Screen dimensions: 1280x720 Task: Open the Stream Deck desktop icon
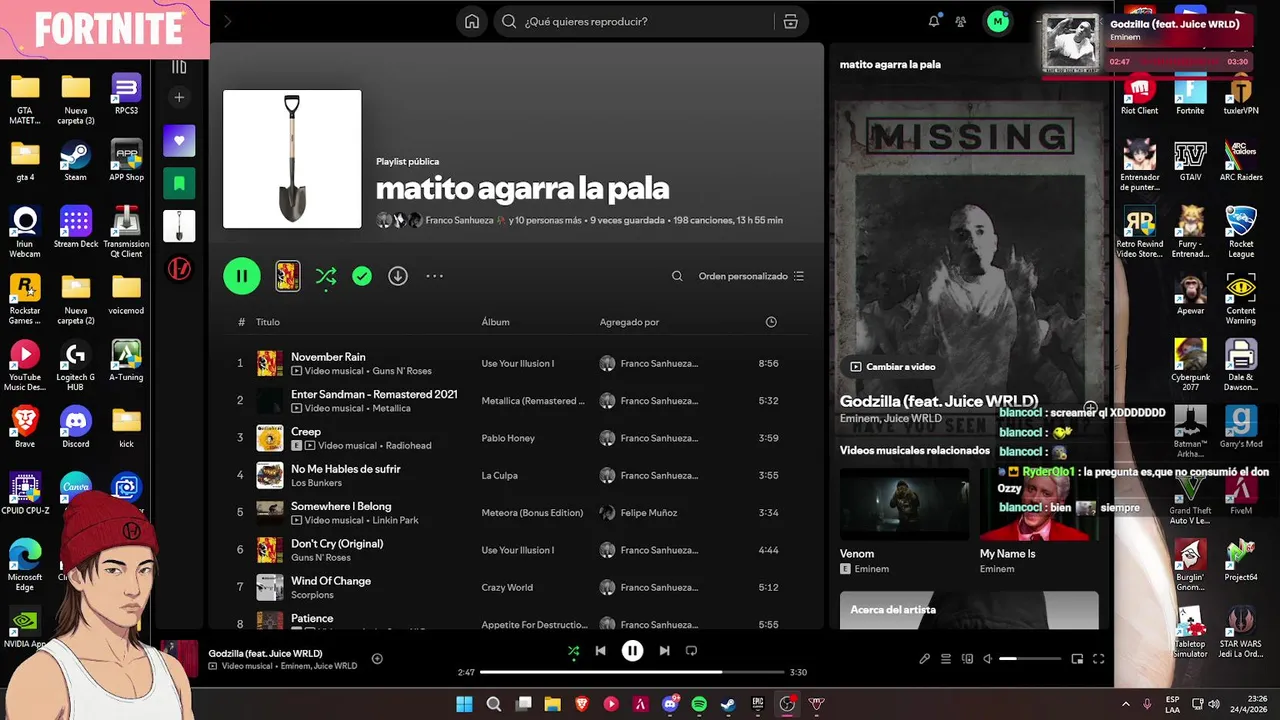pos(76,227)
